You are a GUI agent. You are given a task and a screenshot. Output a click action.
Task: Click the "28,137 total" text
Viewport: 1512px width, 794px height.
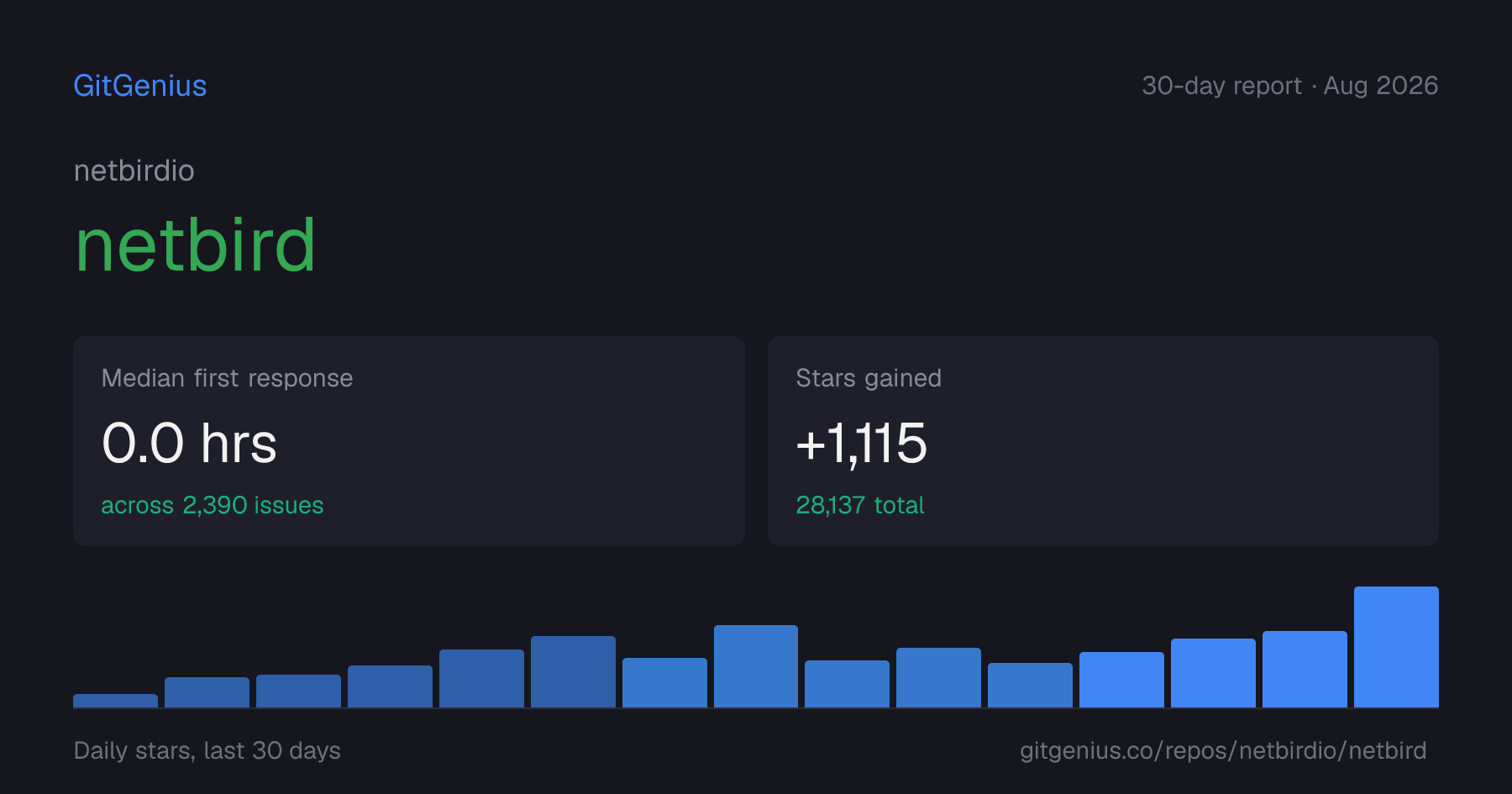click(860, 505)
